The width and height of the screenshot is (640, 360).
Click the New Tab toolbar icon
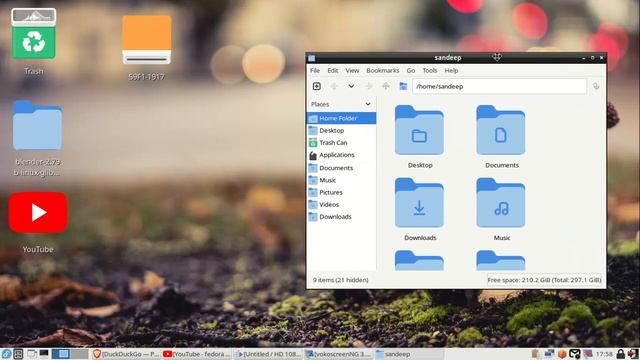[x=317, y=86]
